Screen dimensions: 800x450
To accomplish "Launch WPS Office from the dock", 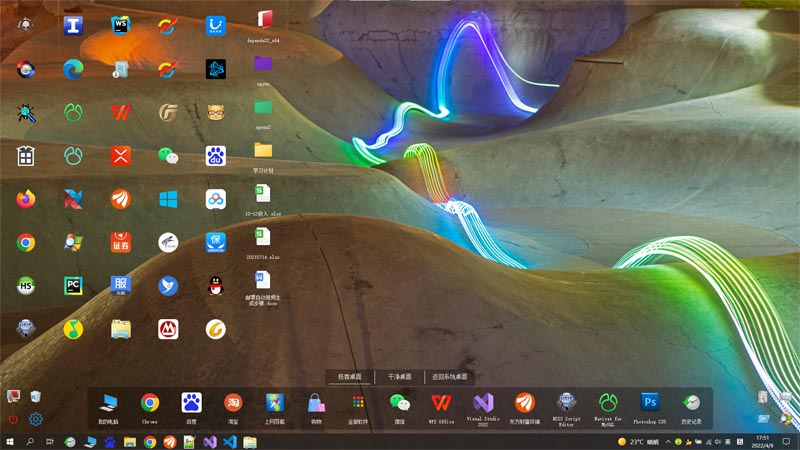I will [x=441, y=403].
